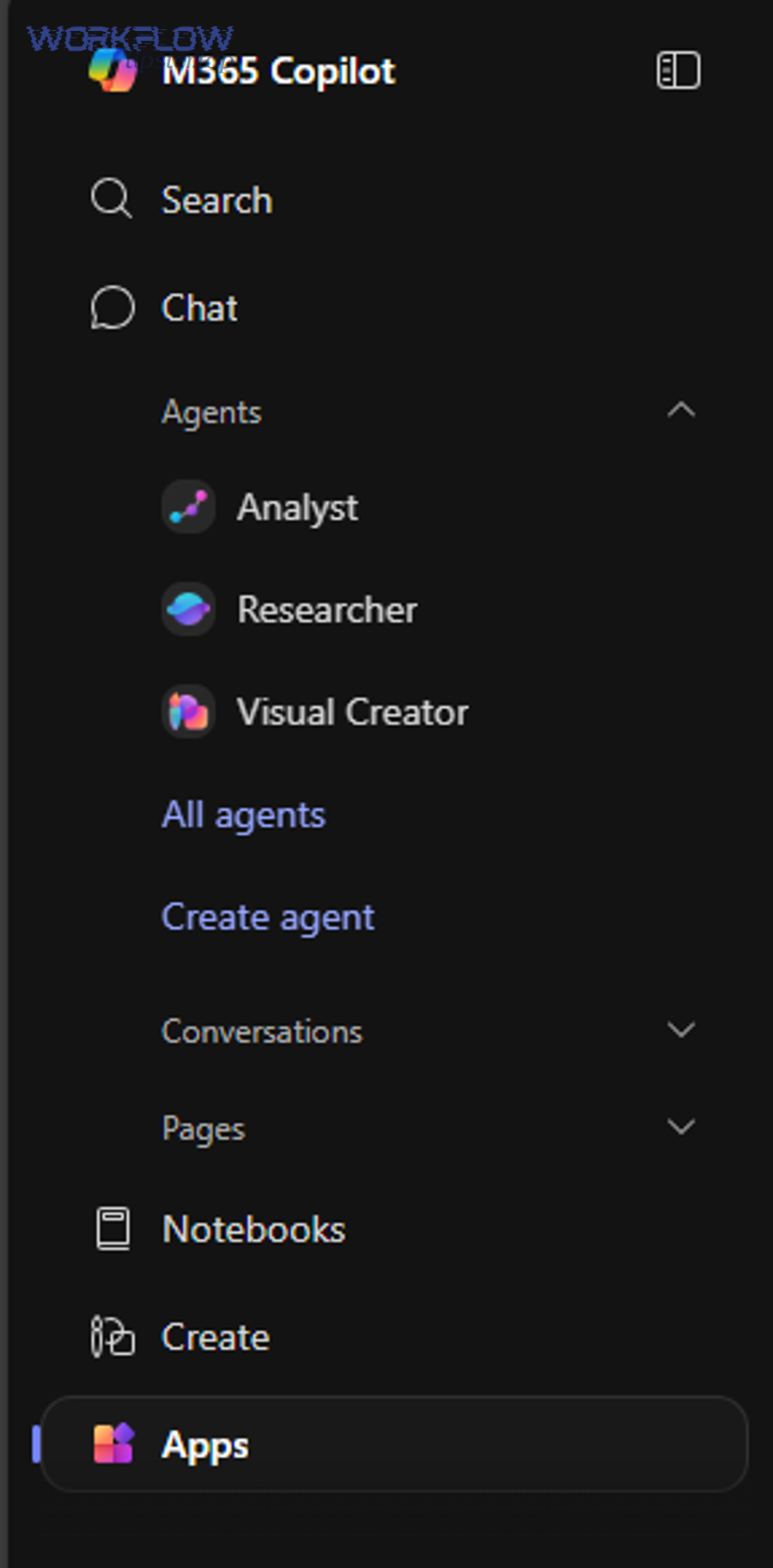Select the Apps label

(x=205, y=1446)
